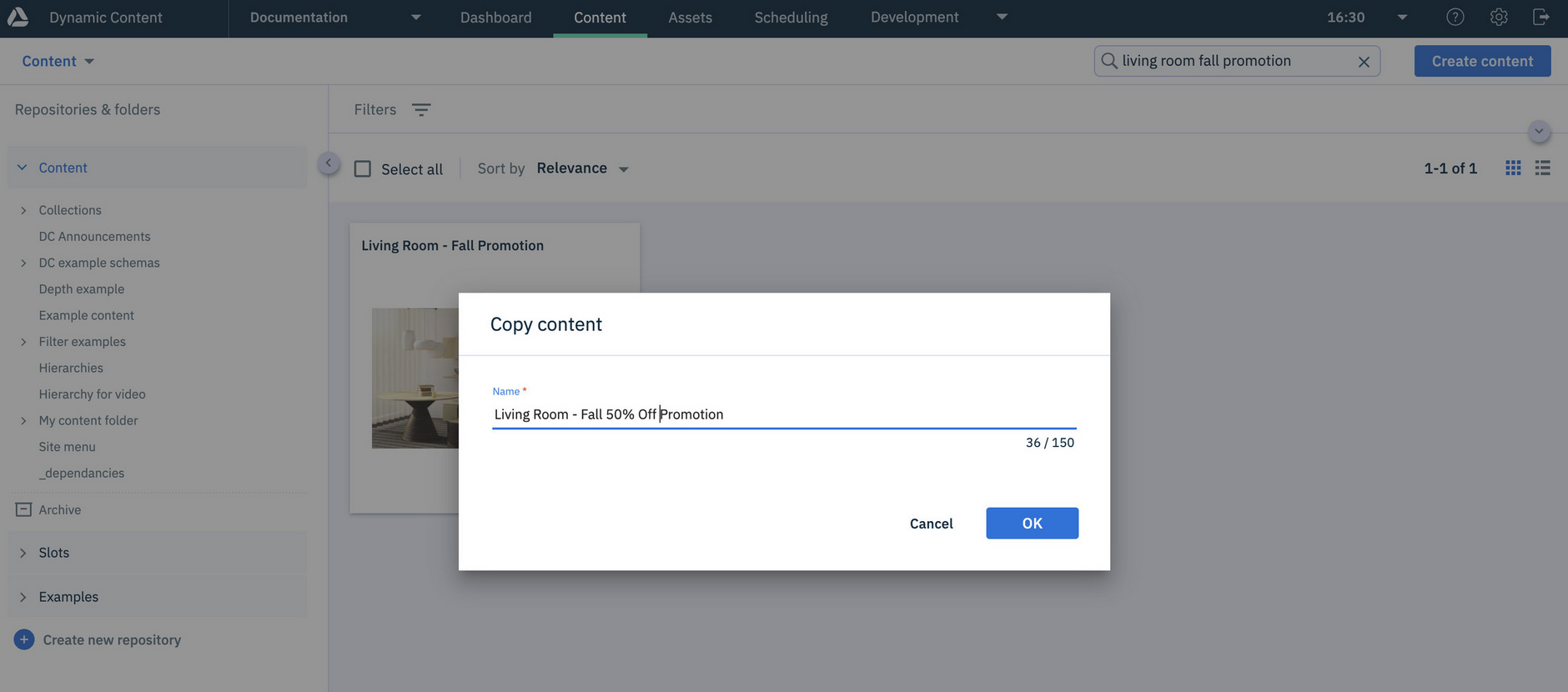The image size is (1568, 692).
Task: Click in the Name input field
Action: point(784,414)
